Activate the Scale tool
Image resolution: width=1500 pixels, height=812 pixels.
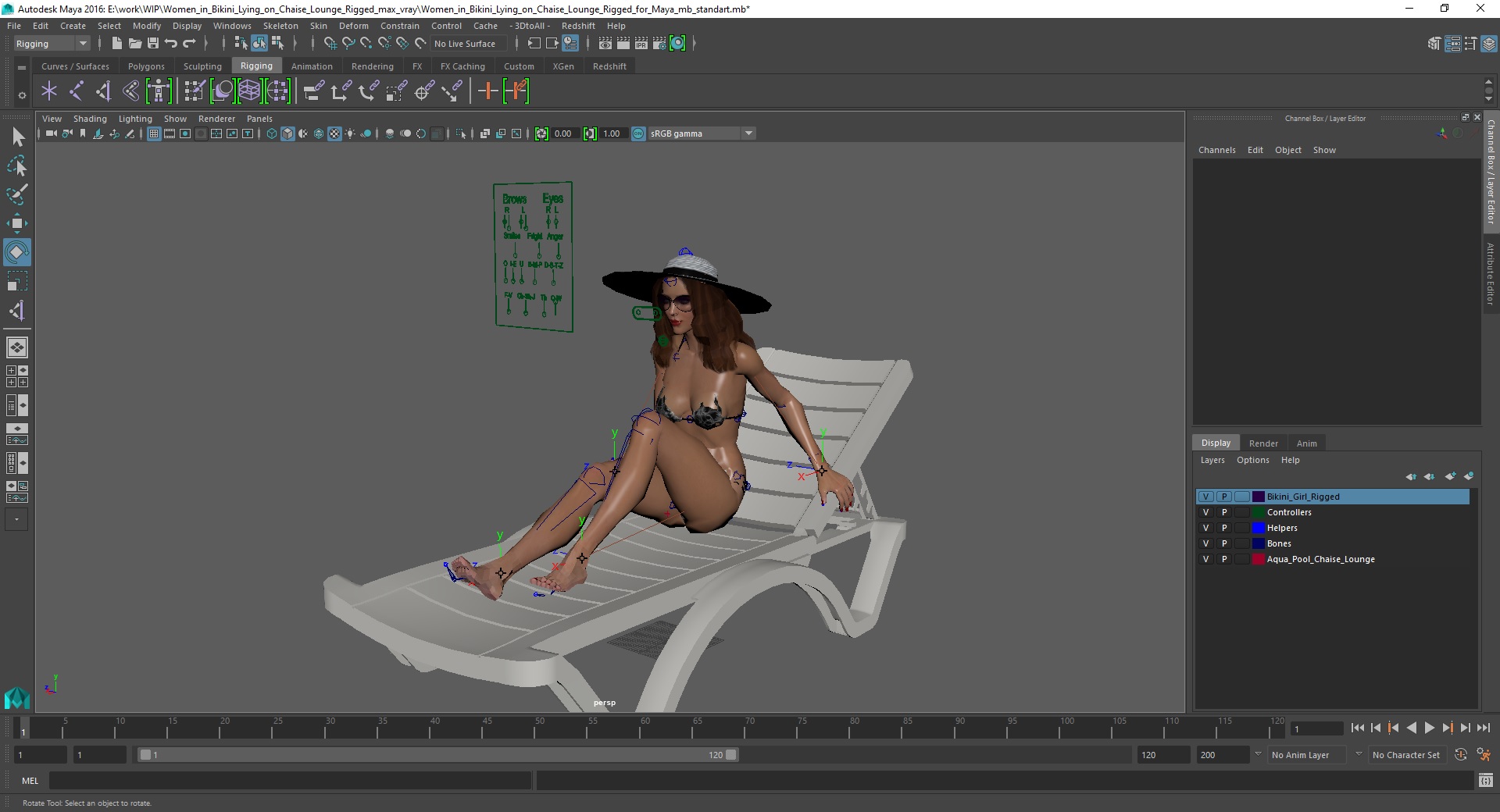click(17, 282)
